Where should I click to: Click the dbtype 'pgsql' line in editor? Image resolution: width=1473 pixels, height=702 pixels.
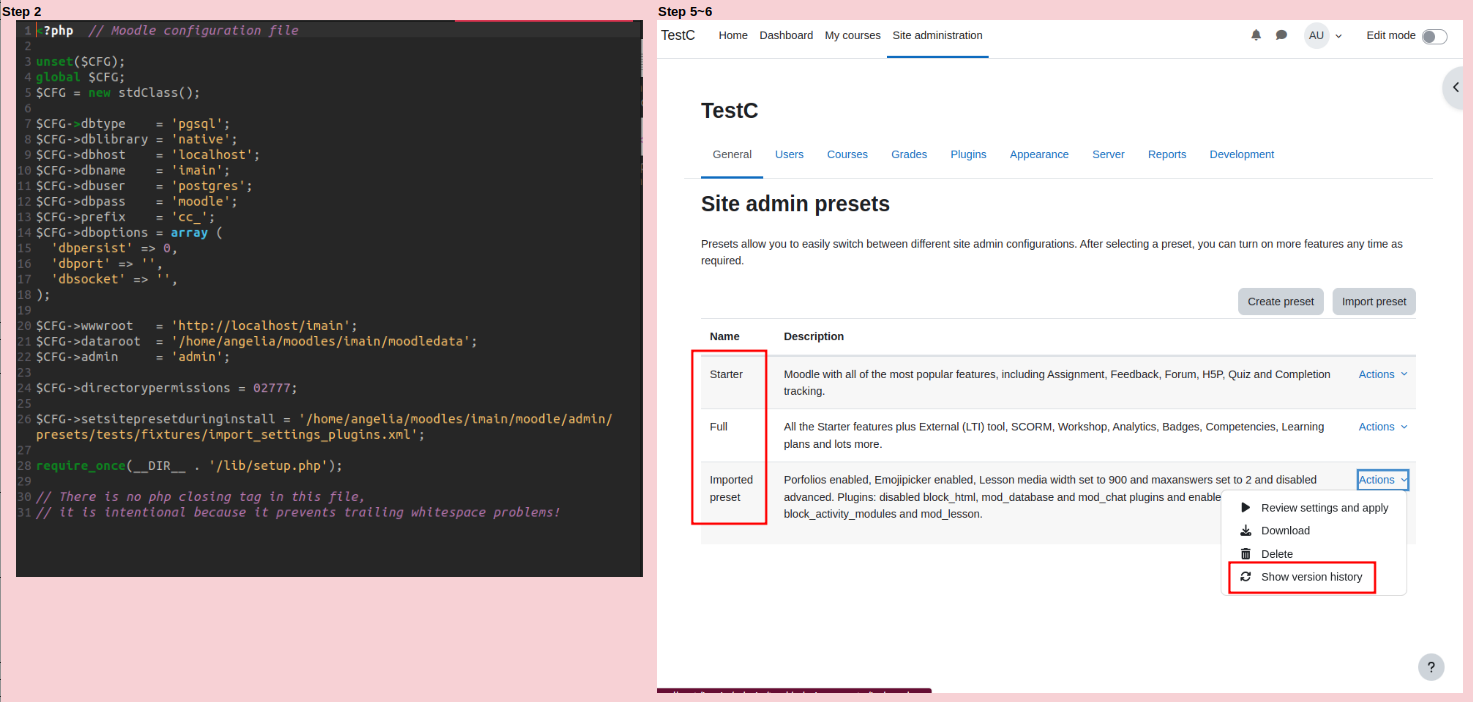tap(134, 124)
